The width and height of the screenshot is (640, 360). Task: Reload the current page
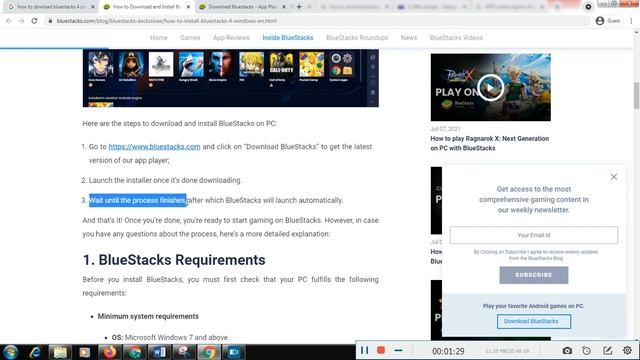pyautogui.click(x=34, y=21)
